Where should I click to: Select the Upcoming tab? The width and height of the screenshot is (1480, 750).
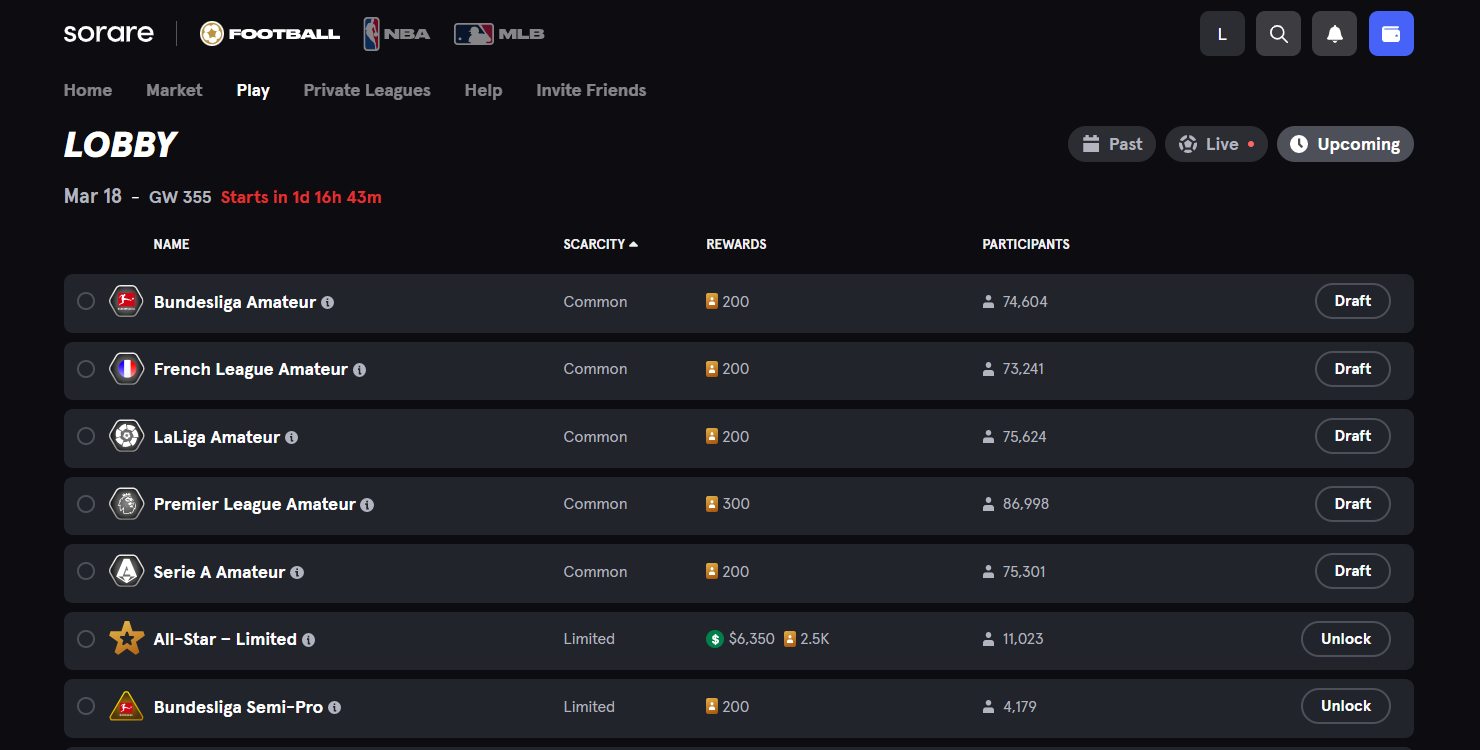click(1345, 144)
